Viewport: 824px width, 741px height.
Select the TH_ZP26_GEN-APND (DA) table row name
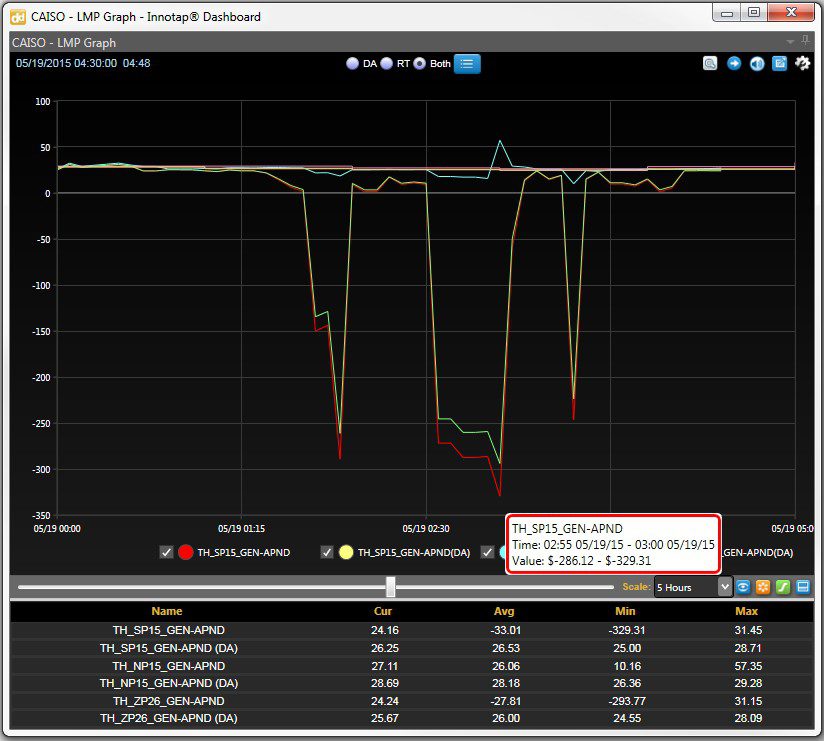pyautogui.click(x=169, y=718)
